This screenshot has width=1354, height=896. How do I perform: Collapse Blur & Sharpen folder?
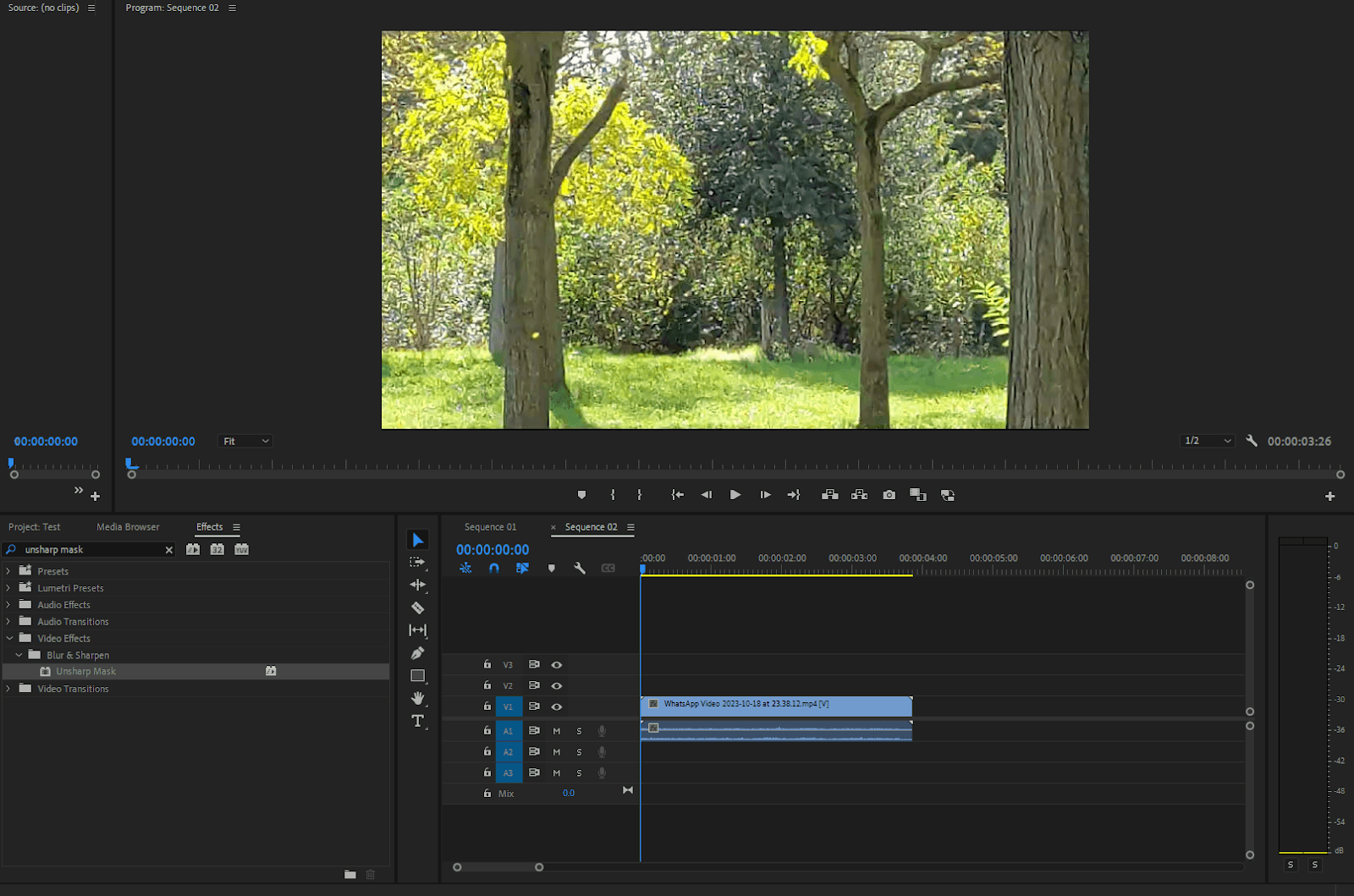(x=19, y=655)
